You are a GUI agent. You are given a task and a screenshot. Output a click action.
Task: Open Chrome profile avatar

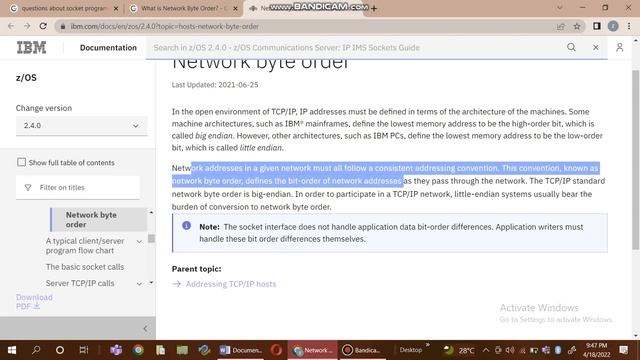(613, 26)
